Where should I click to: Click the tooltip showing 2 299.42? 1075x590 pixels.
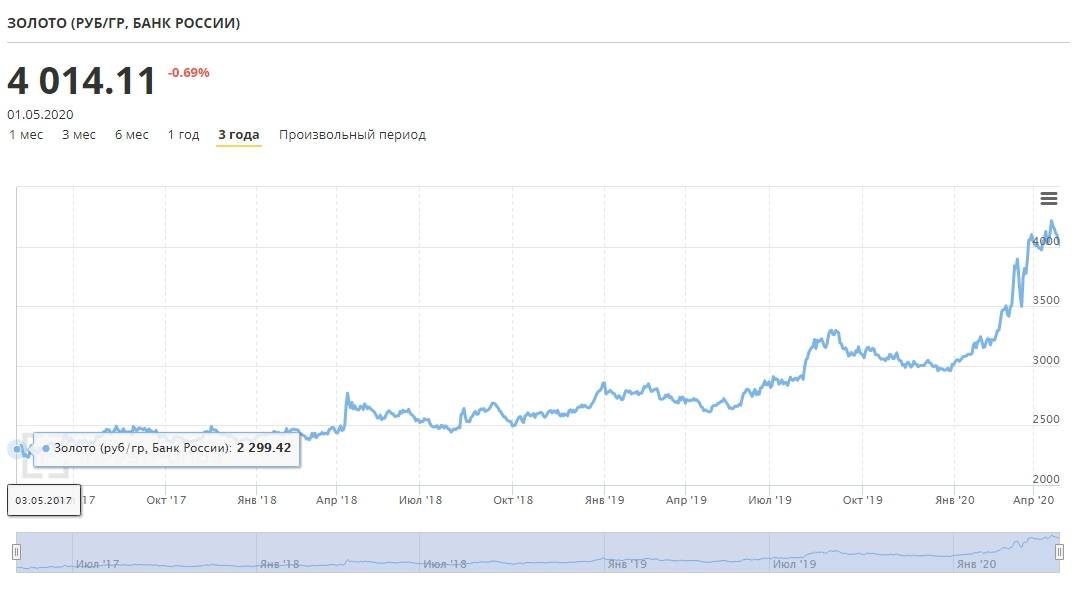[x=167, y=448]
